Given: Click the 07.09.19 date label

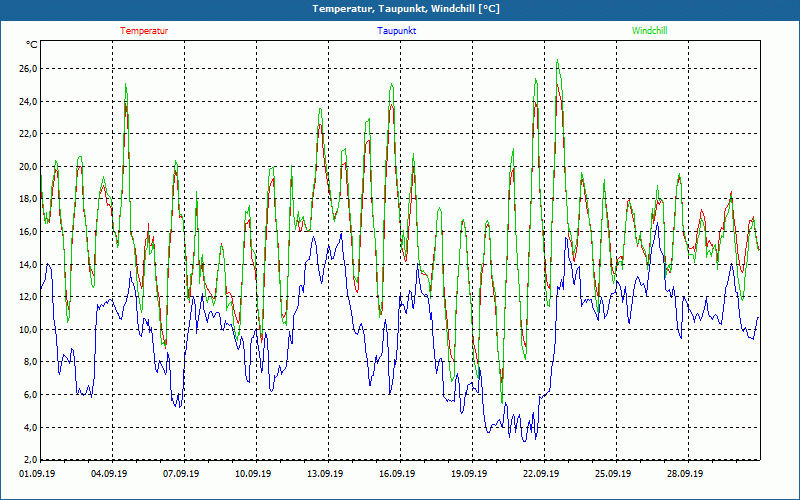Looking at the screenshot, I should [x=181, y=473].
